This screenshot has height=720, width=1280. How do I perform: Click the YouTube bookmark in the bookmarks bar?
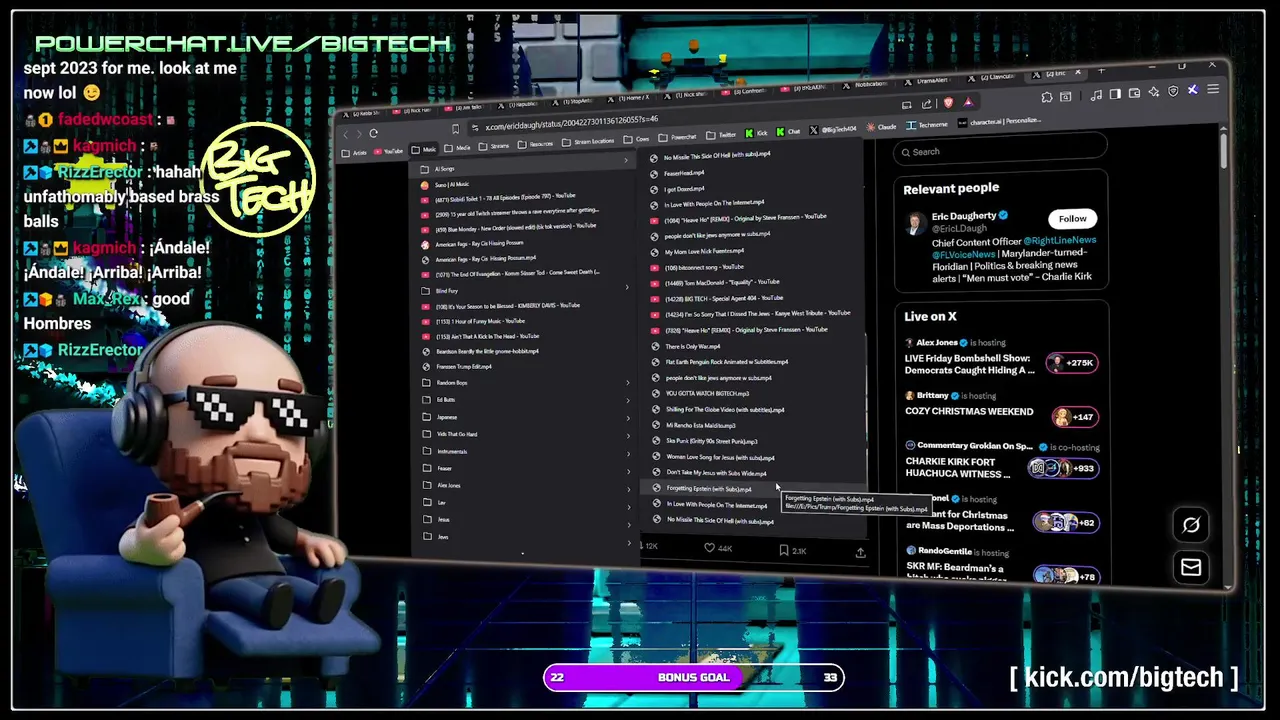click(x=388, y=152)
